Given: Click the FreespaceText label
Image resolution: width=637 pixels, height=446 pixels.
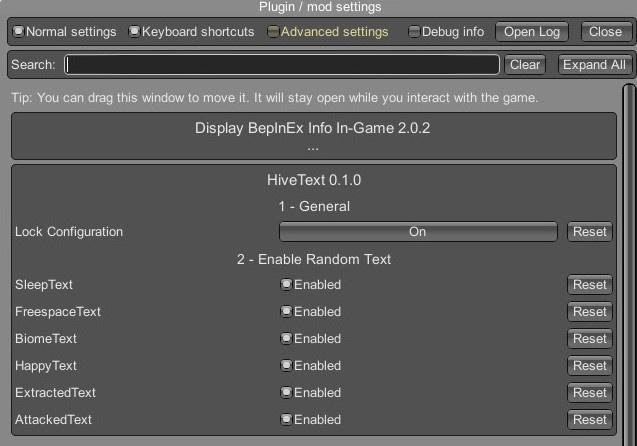Looking at the screenshot, I should pos(58,312).
